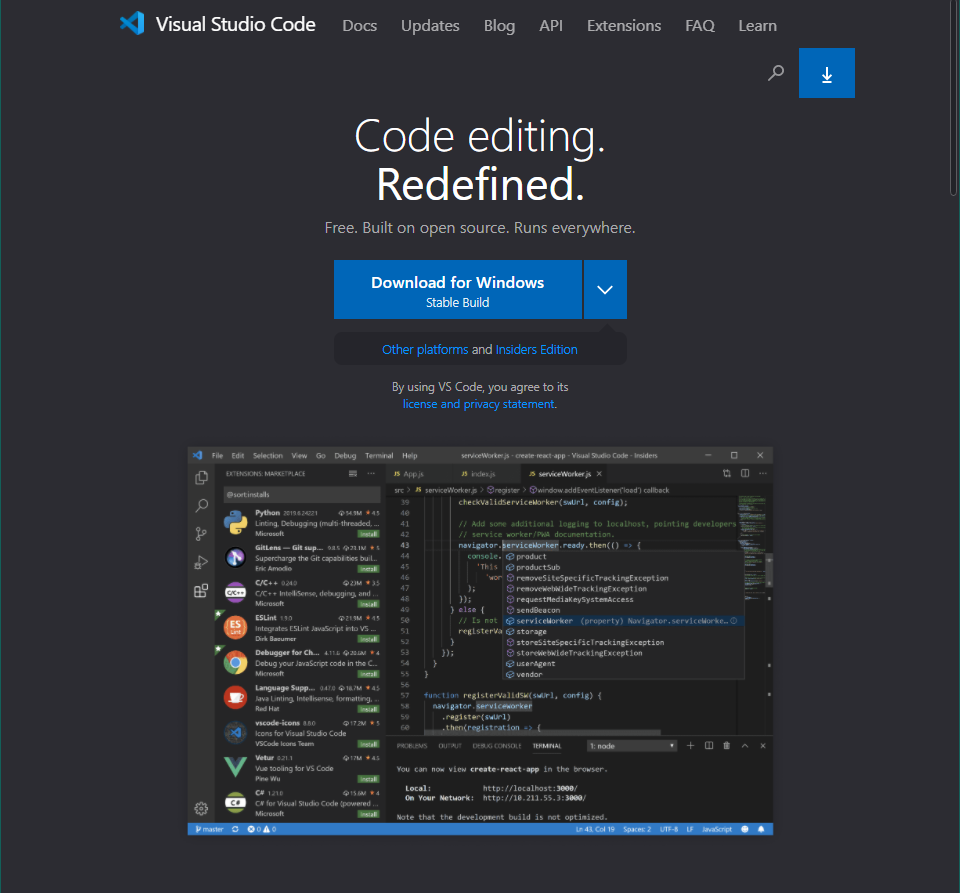Click Download for Windows Stable Build

[457, 290]
